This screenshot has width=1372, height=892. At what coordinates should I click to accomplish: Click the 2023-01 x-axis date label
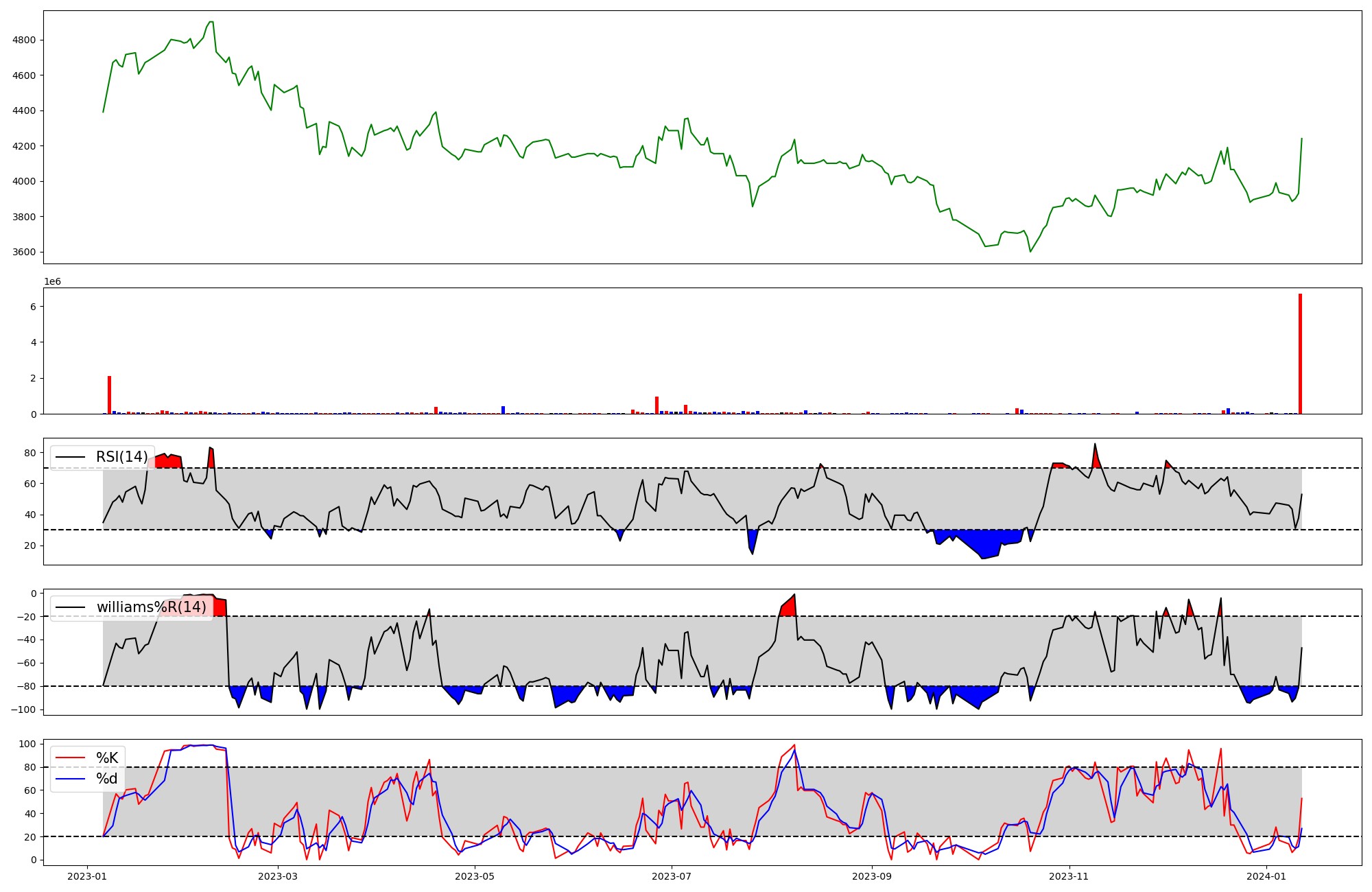(x=87, y=876)
